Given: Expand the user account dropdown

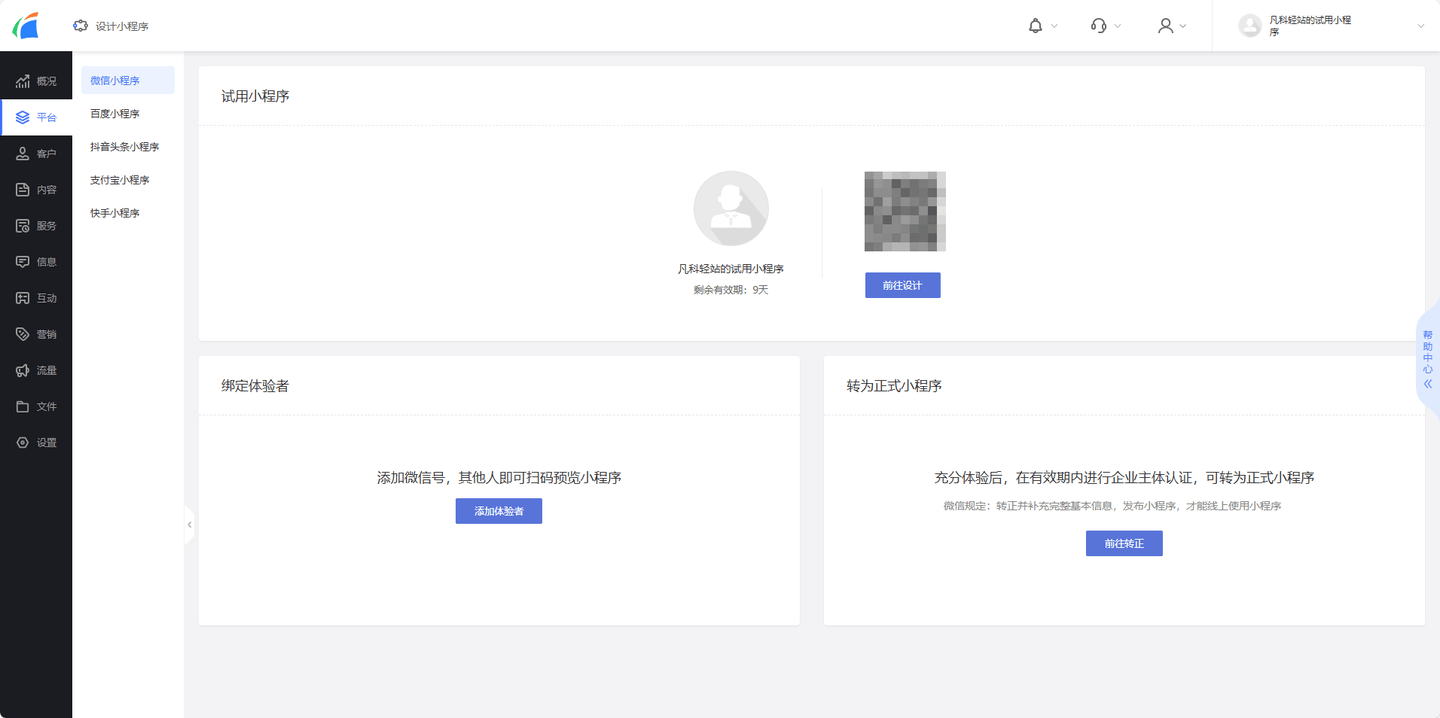Looking at the screenshot, I should coord(1171,26).
